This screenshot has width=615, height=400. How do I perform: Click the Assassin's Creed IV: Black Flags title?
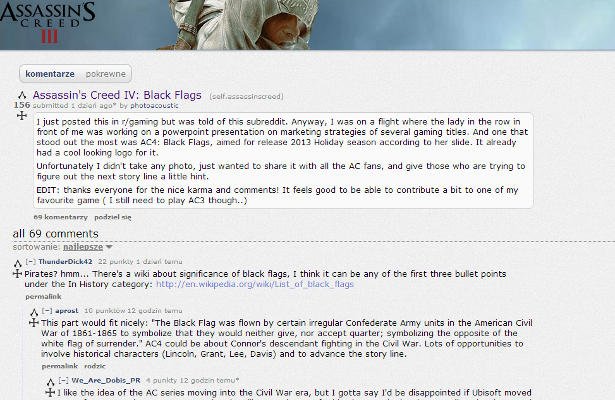click(x=117, y=95)
